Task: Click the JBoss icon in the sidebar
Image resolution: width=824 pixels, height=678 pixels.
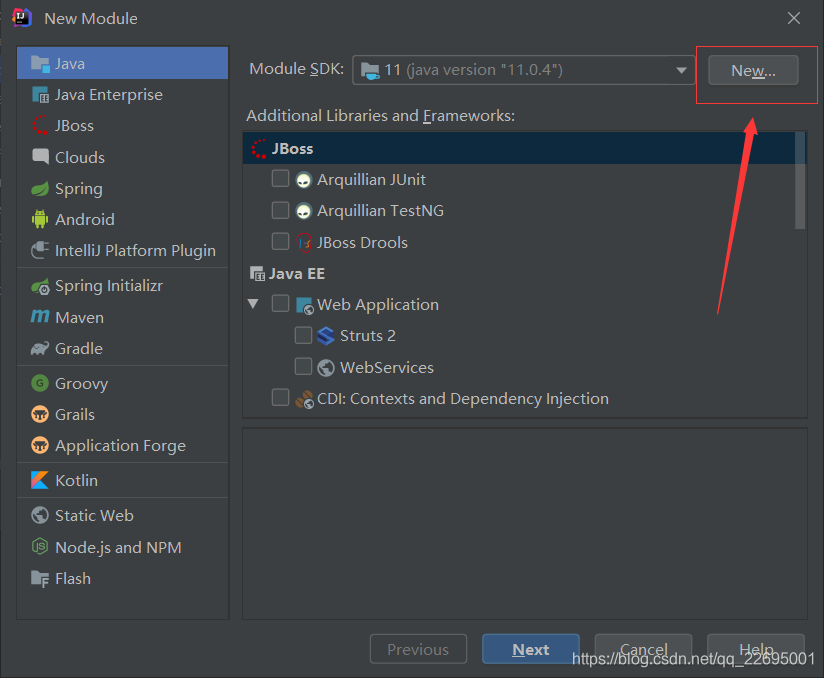Action: coord(40,126)
